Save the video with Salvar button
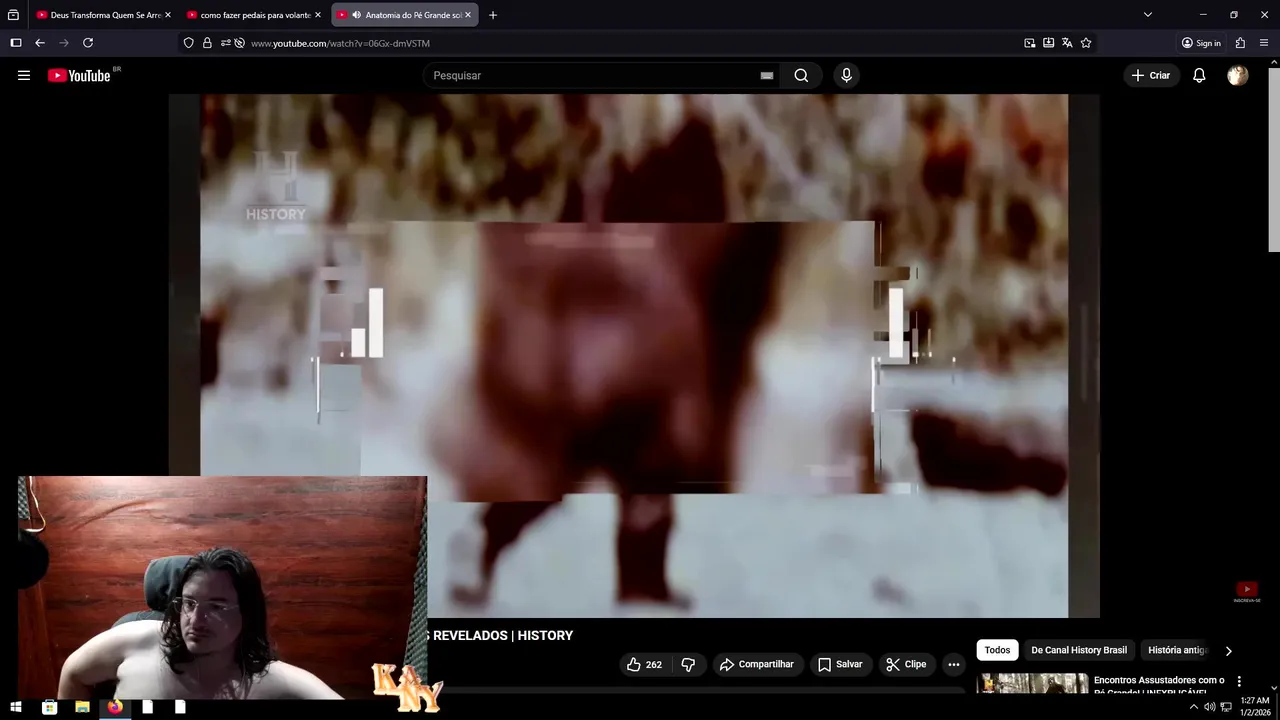1280x720 pixels. pyautogui.click(x=840, y=664)
